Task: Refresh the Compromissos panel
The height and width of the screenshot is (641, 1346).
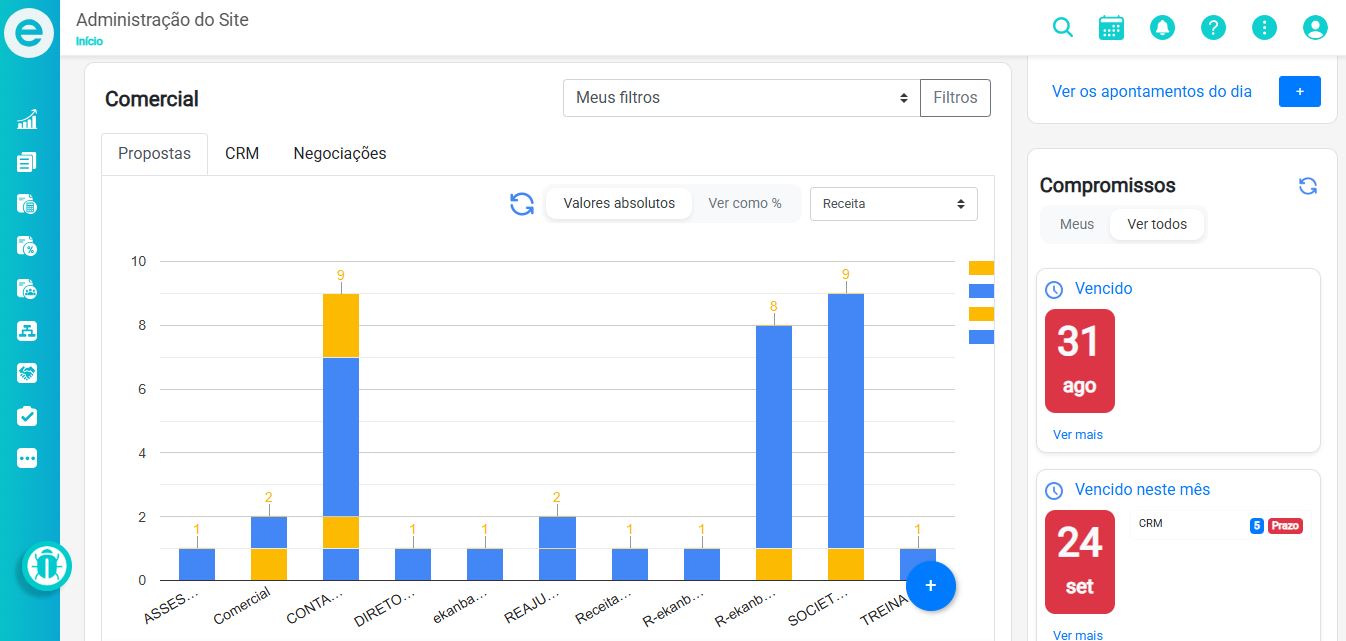Action: tap(1308, 186)
